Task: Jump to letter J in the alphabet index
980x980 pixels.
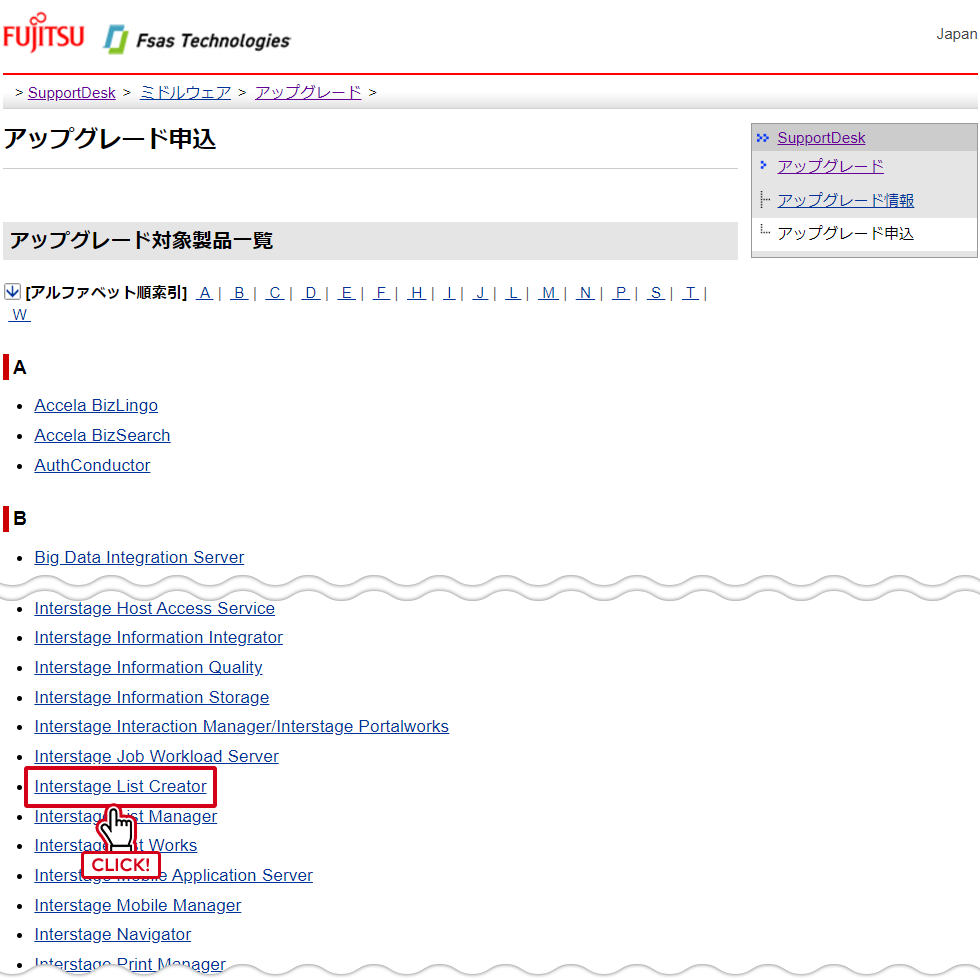Action: pos(480,292)
